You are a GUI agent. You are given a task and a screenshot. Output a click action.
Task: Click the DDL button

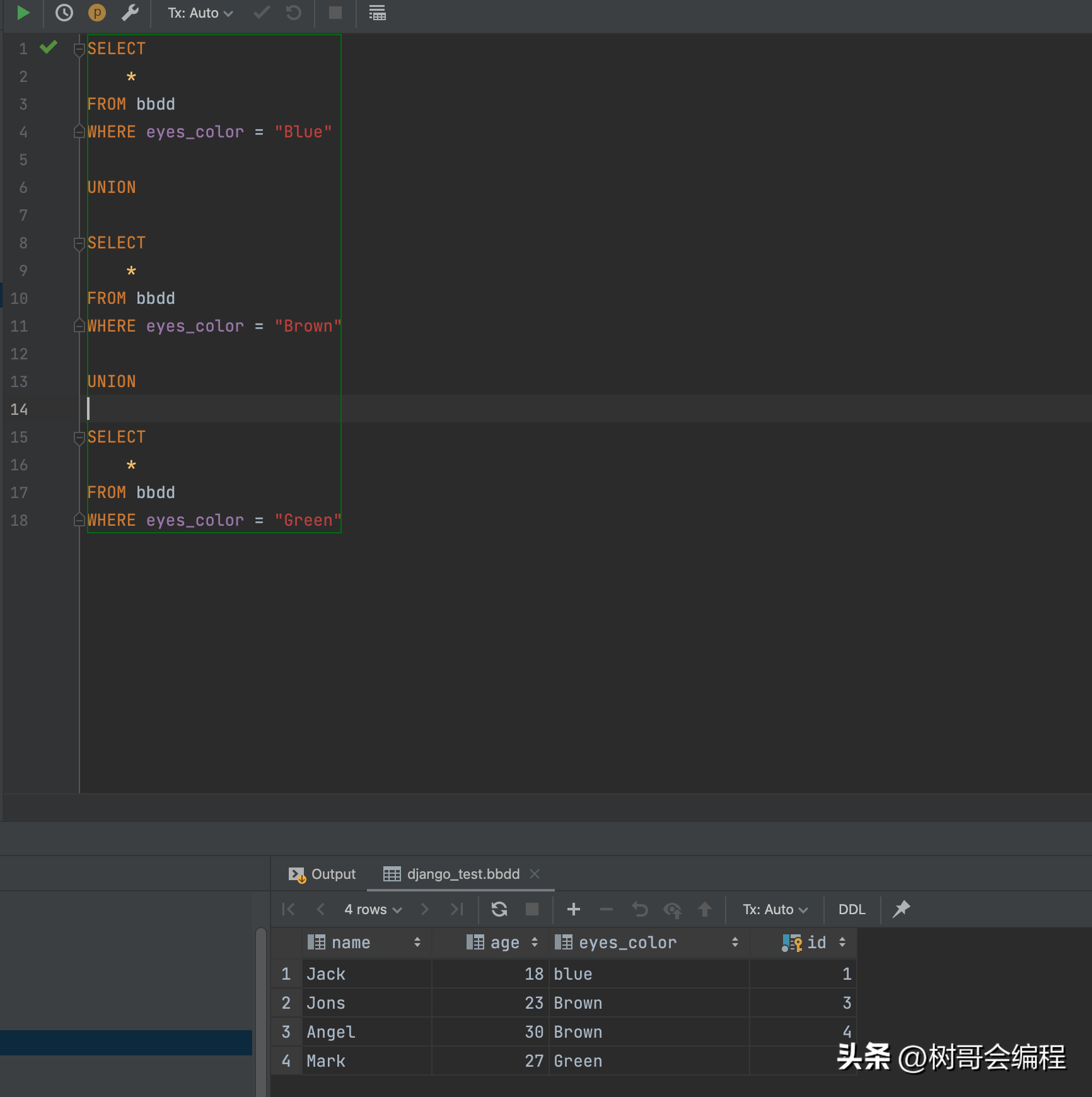852,909
